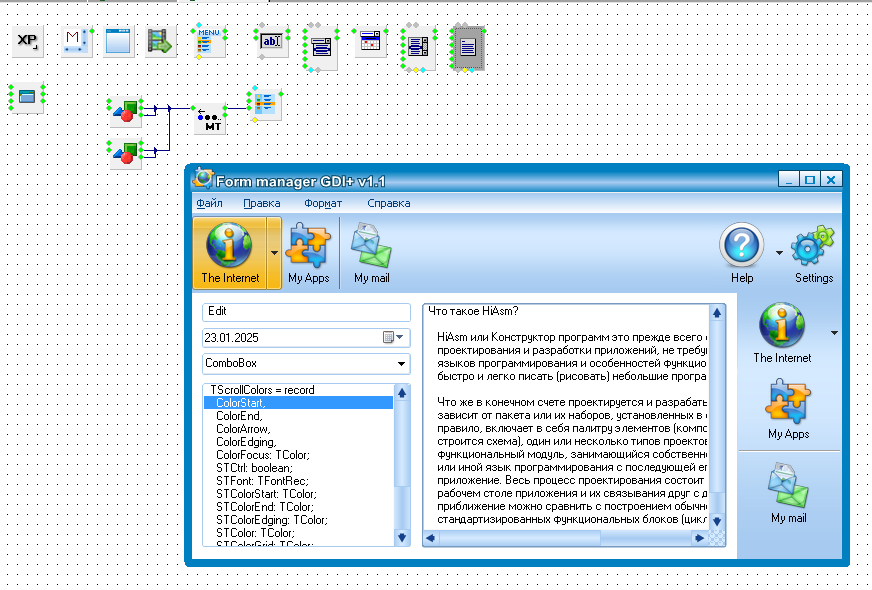Image resolution: width=872 pixels, height=590 pixels.
Task: Select the 'STColor: TColor;' list row
Action: [x=299, y=533]
